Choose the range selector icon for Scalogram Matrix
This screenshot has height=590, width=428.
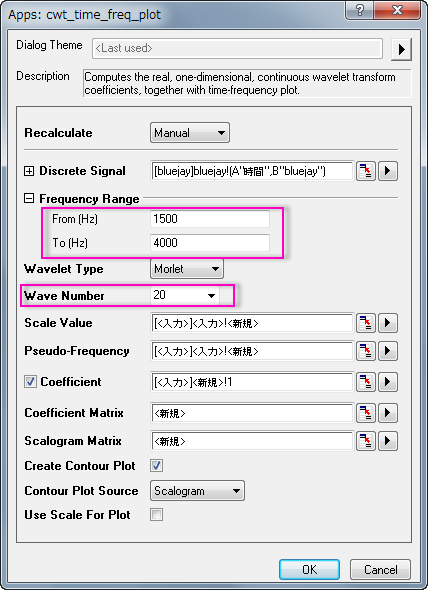click(366, 441)
